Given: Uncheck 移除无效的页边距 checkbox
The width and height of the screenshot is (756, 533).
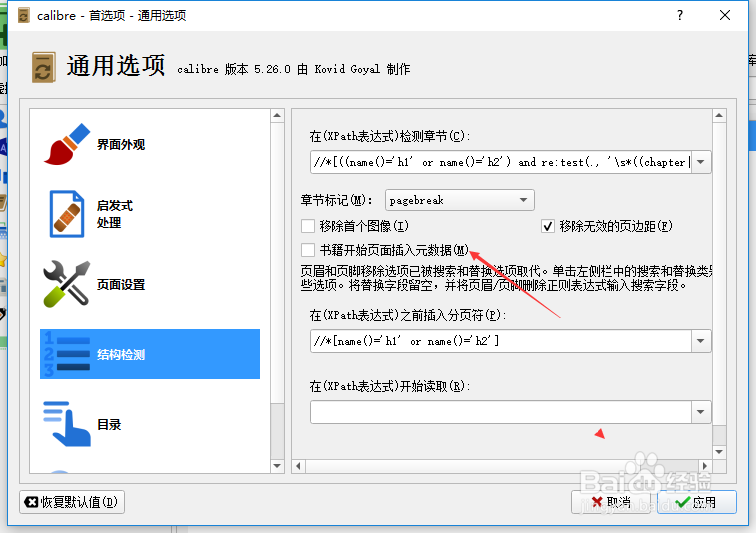Looking at the screenshot, I should [x=548, y=226].
